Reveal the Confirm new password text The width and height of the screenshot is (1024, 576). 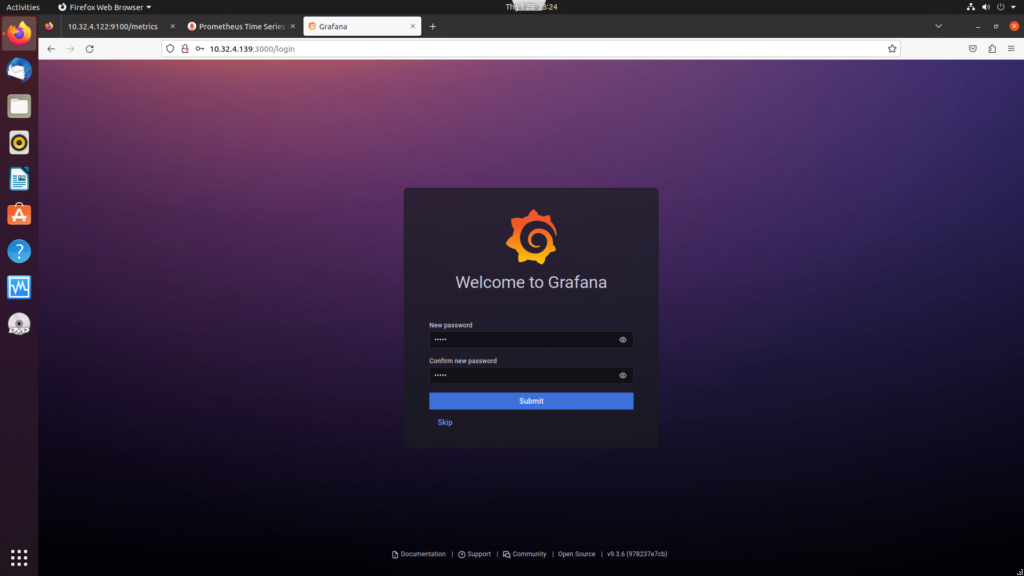pos(623,376)
